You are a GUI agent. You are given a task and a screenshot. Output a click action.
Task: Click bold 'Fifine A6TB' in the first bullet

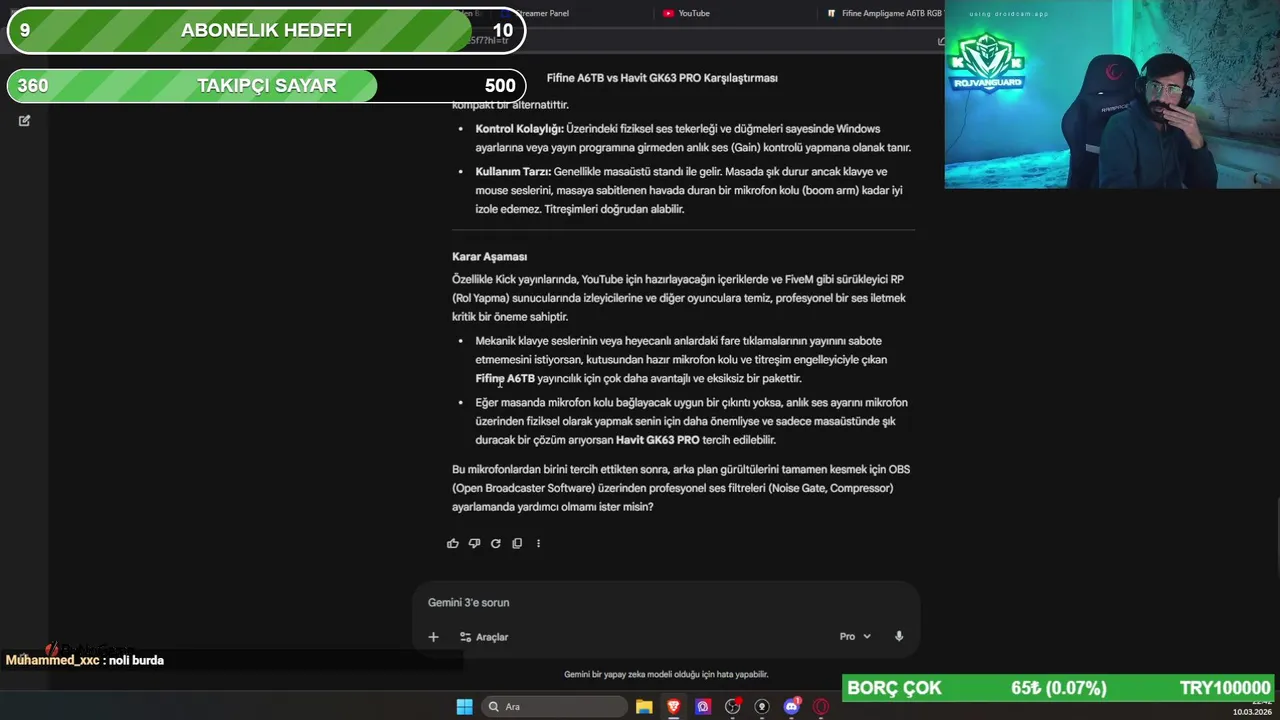(505, 379)
